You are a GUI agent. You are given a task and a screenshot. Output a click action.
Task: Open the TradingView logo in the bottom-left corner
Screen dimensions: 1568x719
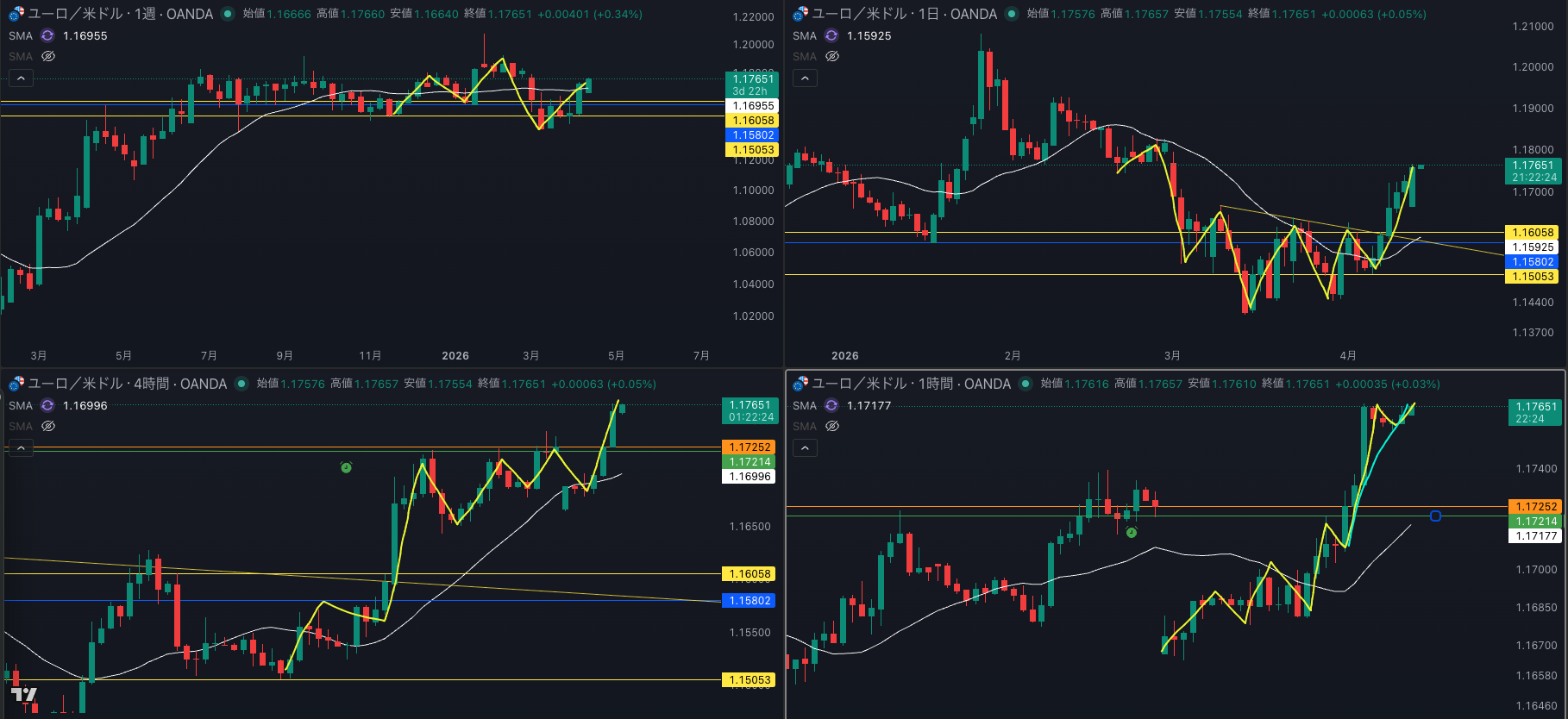coord(24,695)
